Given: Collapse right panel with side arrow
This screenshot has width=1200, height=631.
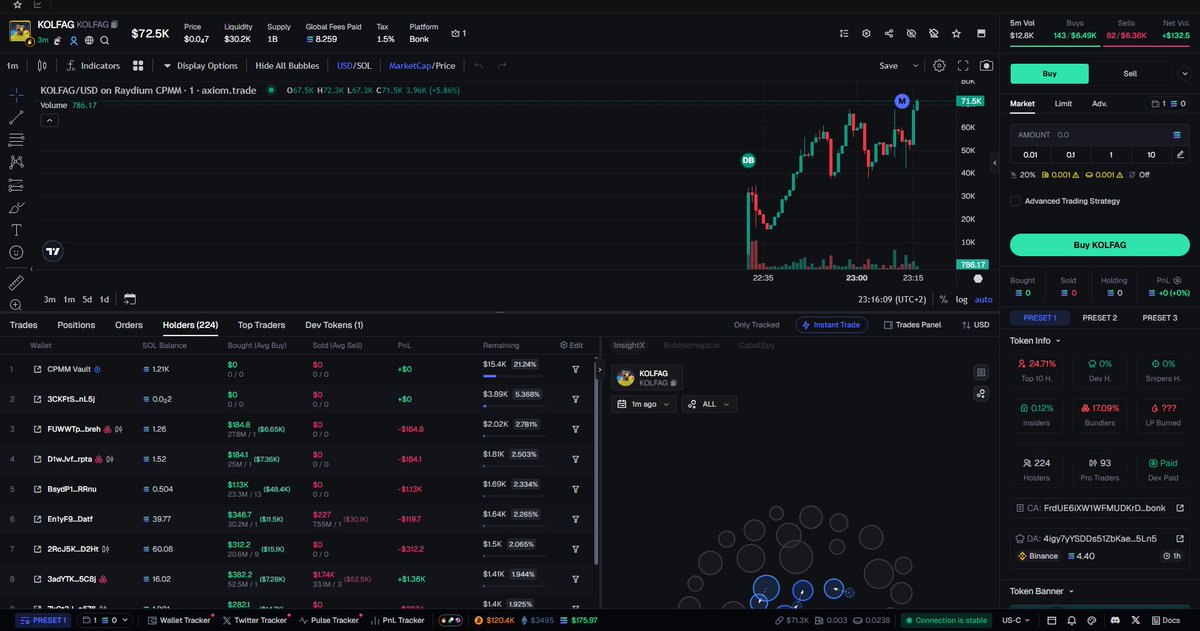Looking at the screenshot, I should 994,162.
